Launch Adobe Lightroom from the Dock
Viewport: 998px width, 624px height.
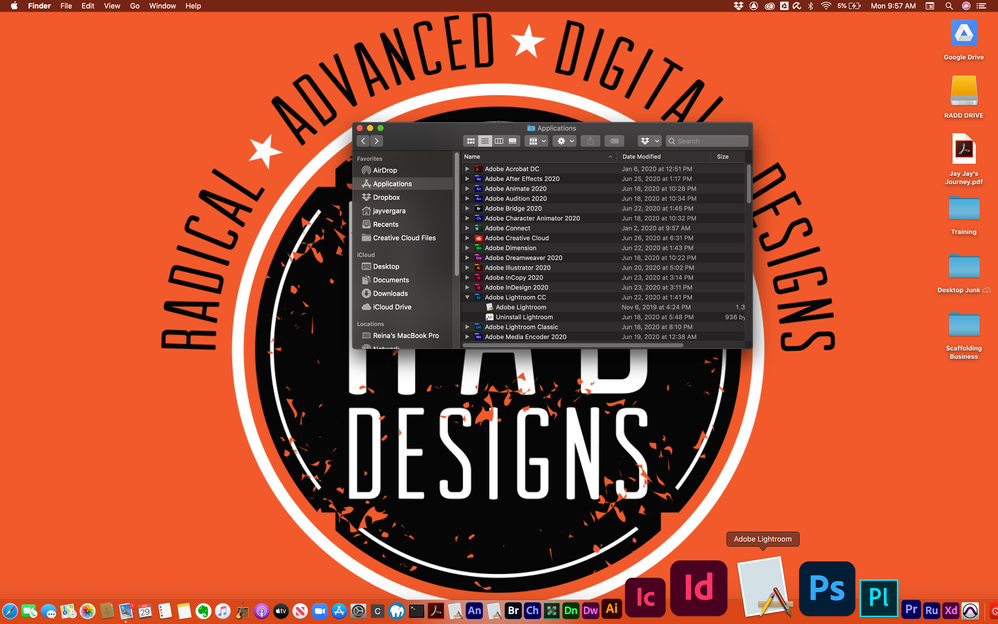coord(763,587)
